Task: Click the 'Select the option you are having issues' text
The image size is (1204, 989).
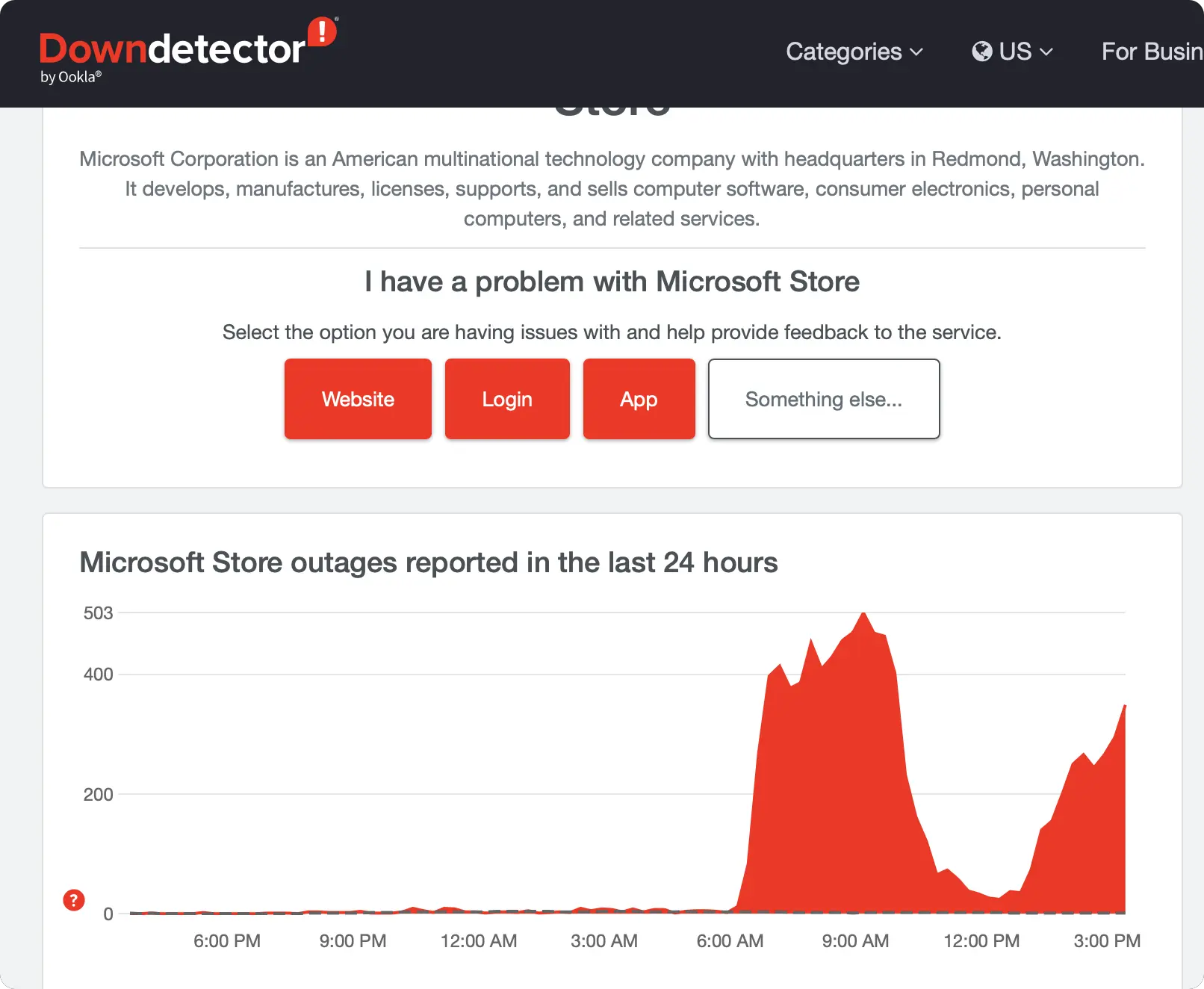Action: [x=612, y=332]
